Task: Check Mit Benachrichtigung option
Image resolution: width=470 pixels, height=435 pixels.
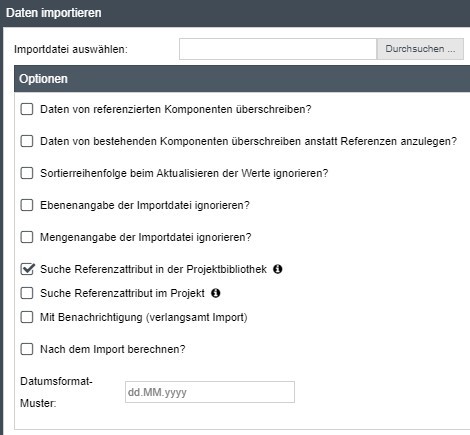Action: (x=27, y=317)
